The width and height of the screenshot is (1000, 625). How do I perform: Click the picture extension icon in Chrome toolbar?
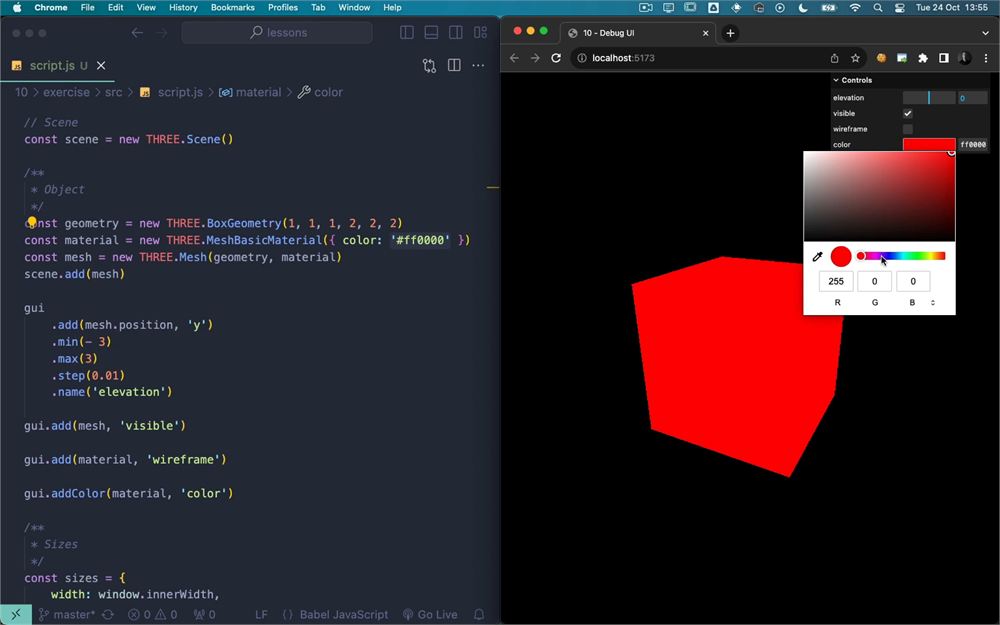902,58
